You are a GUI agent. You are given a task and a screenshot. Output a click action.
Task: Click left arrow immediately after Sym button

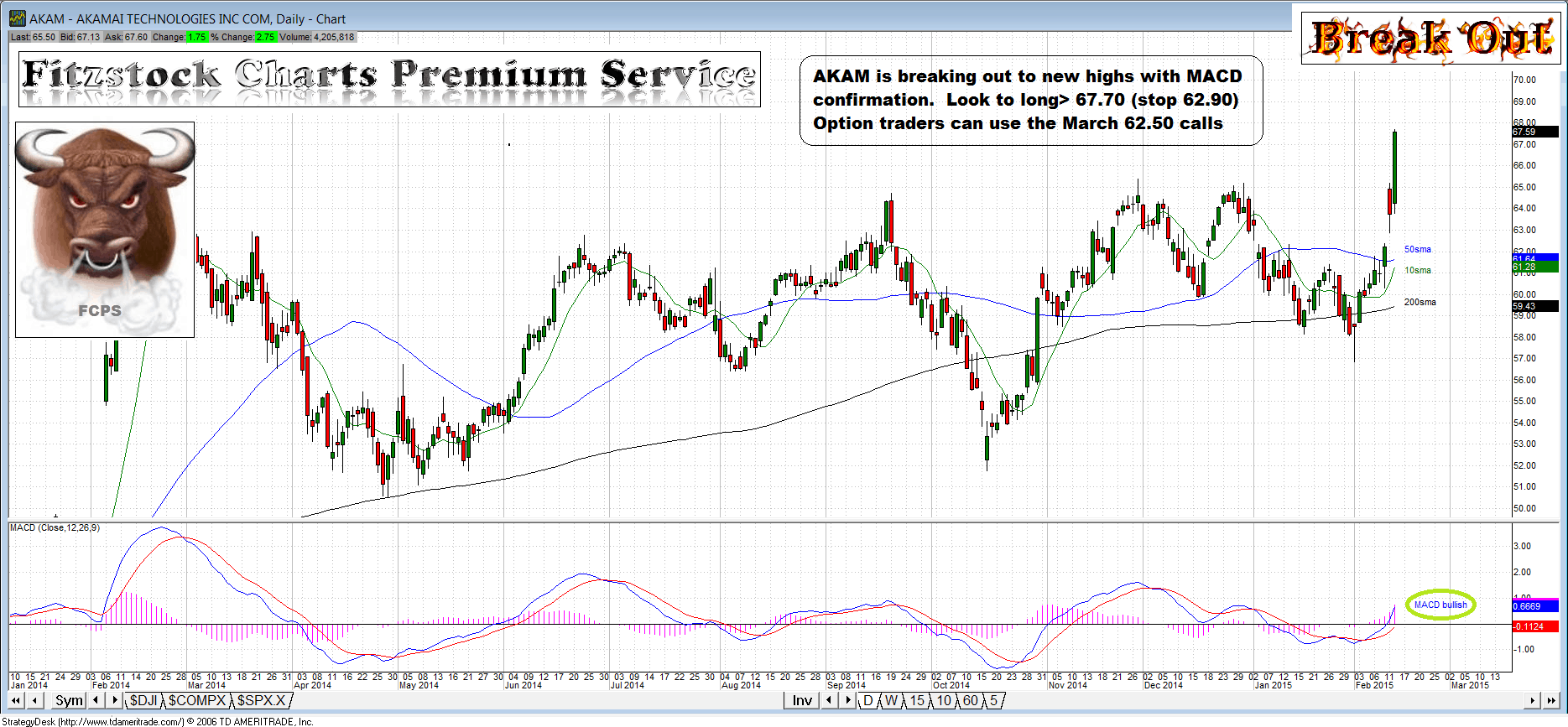(x=96, y=700)
